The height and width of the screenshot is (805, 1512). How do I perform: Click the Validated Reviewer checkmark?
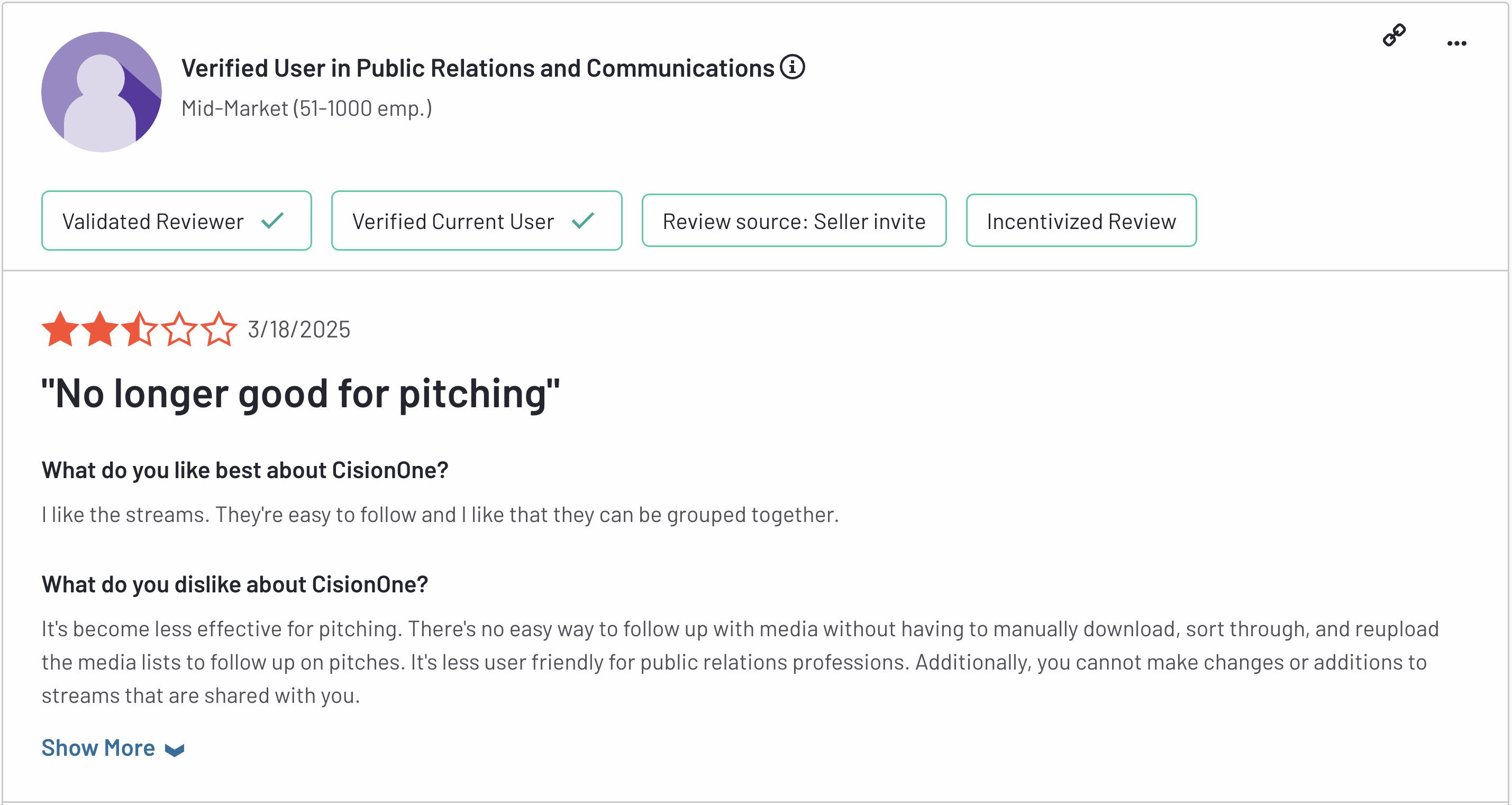click(273, 221)
